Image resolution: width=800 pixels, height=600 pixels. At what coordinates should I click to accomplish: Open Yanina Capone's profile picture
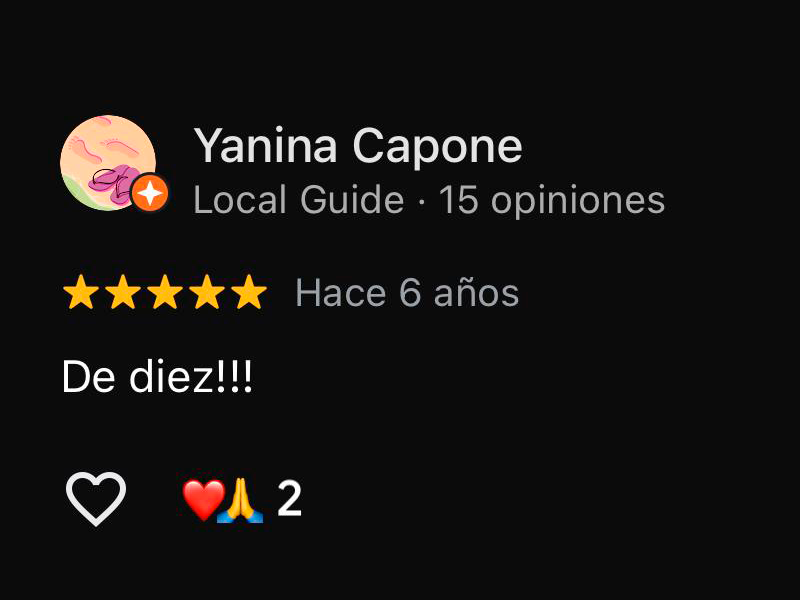point(108,163)
